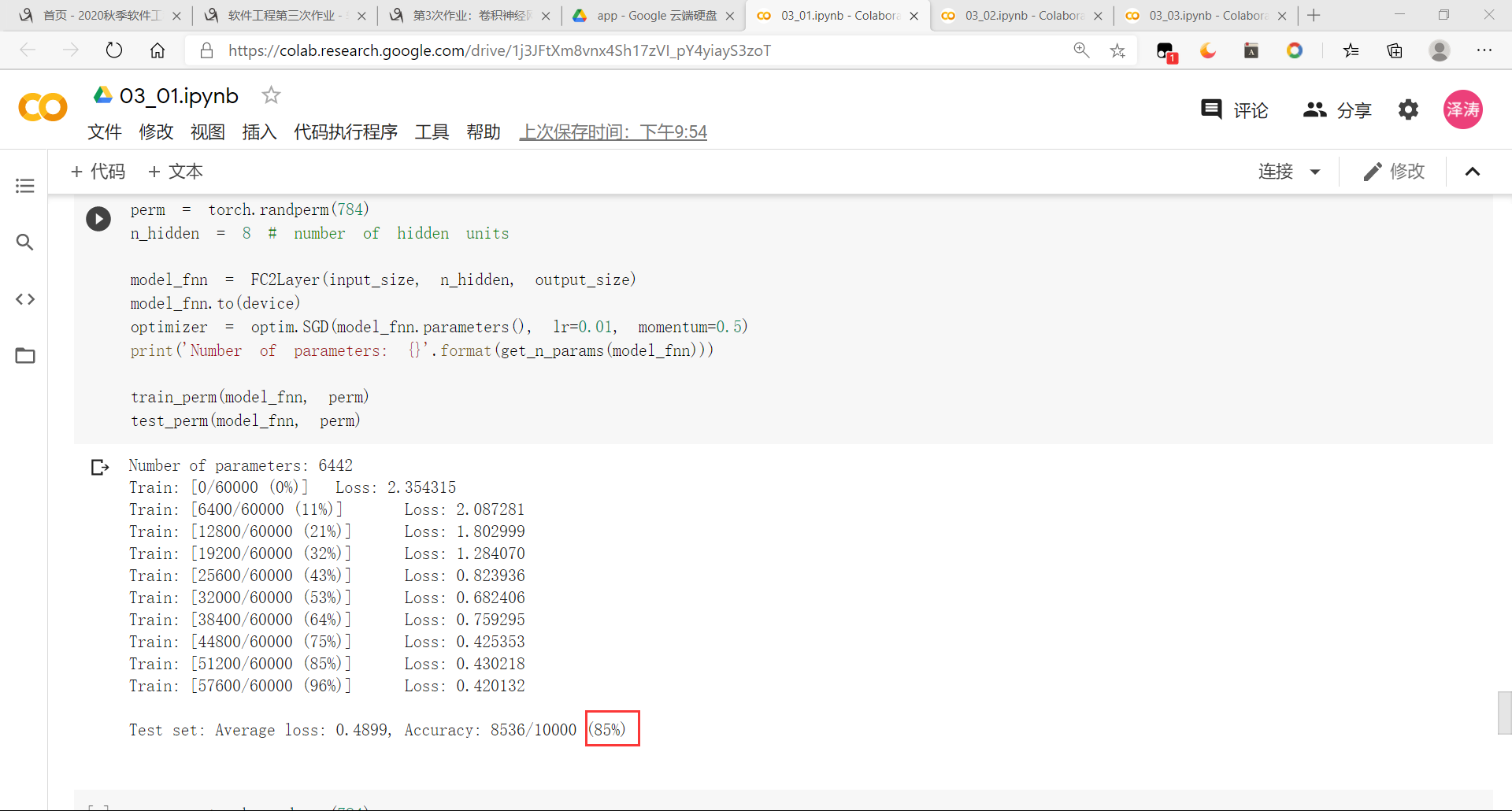Click the address bar URL
This screenshot has width=1512, height=811.
click(x=499, y=50)
